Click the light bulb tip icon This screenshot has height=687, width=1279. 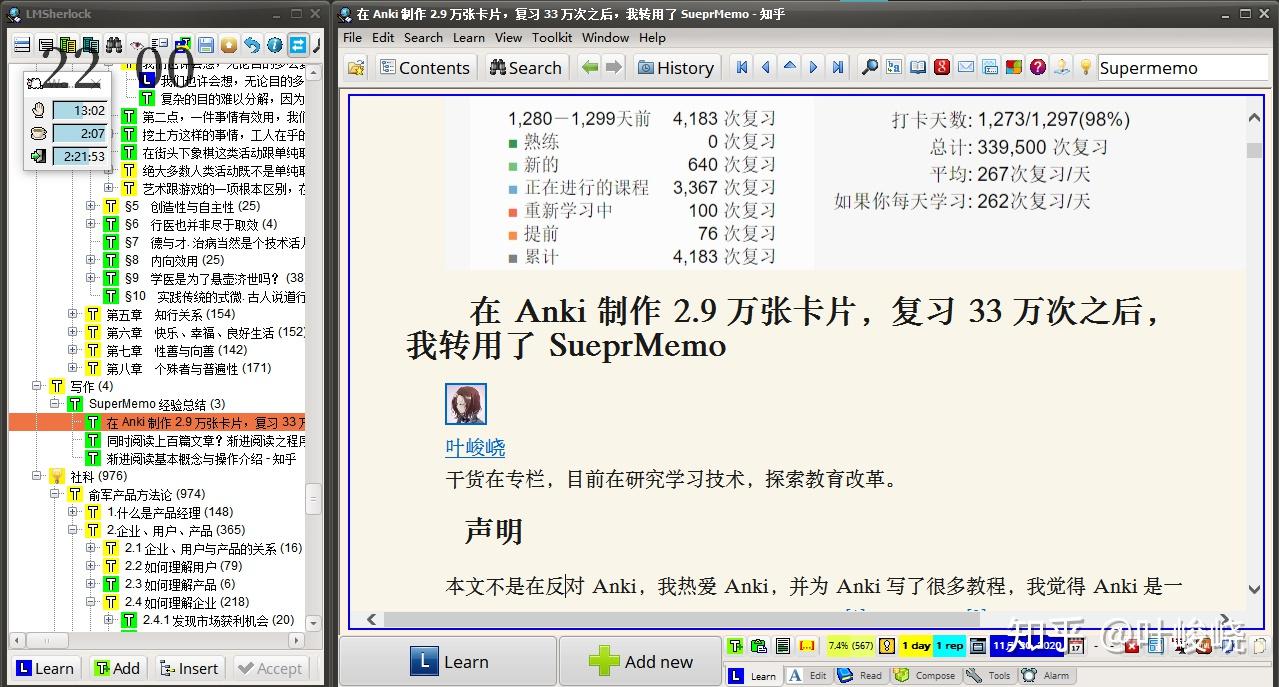point(1086,67)
